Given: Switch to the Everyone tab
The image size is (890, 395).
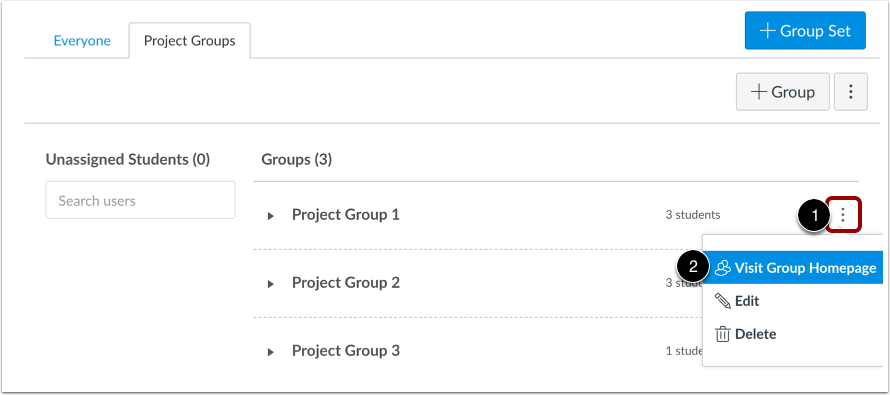Looking at the screenshot, I should pyautogui.click(x=82, y=41).
